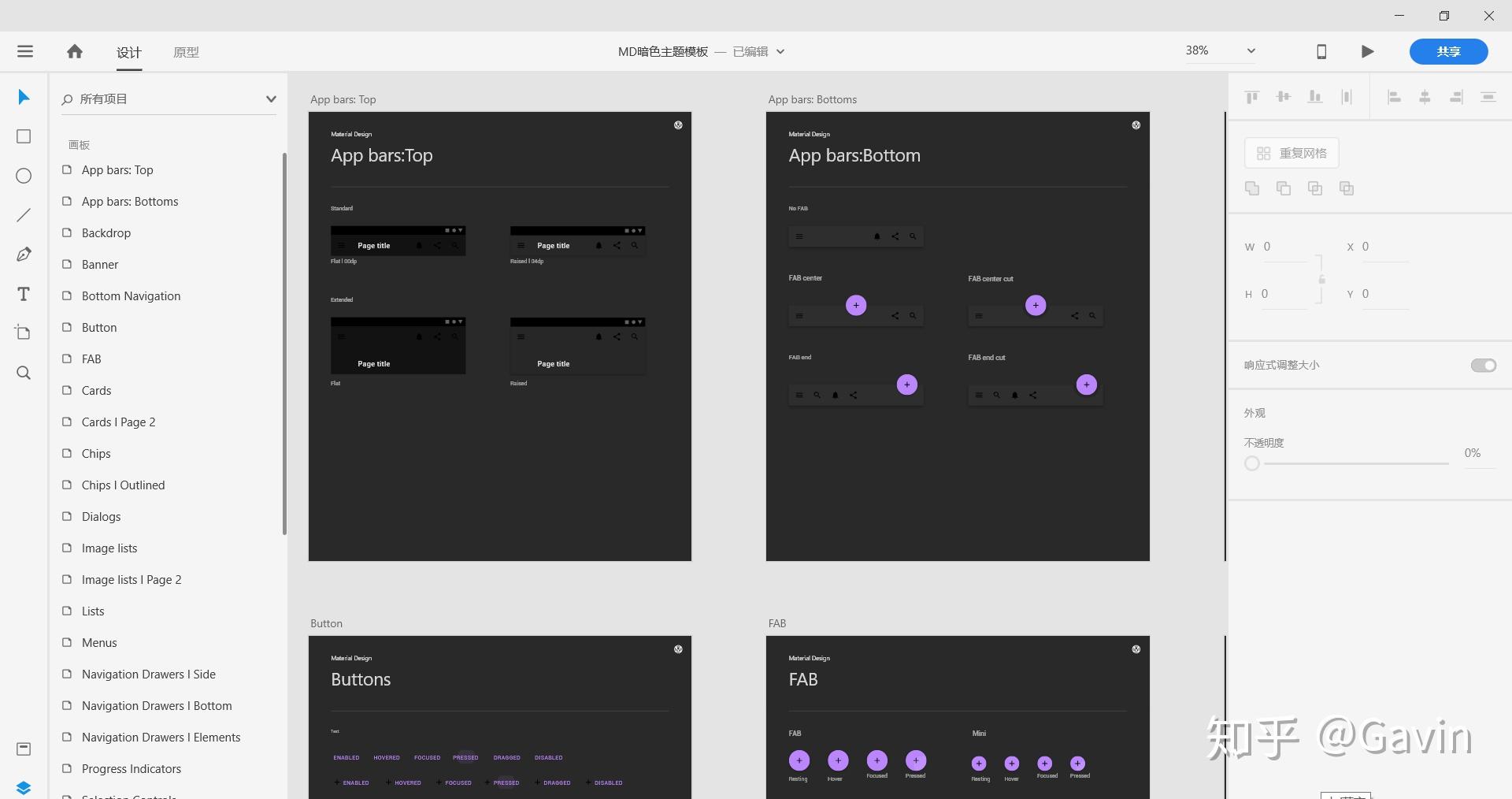Open the Layers panel icon
Viewport: 1512px width, 799px height.
(24, 787)
